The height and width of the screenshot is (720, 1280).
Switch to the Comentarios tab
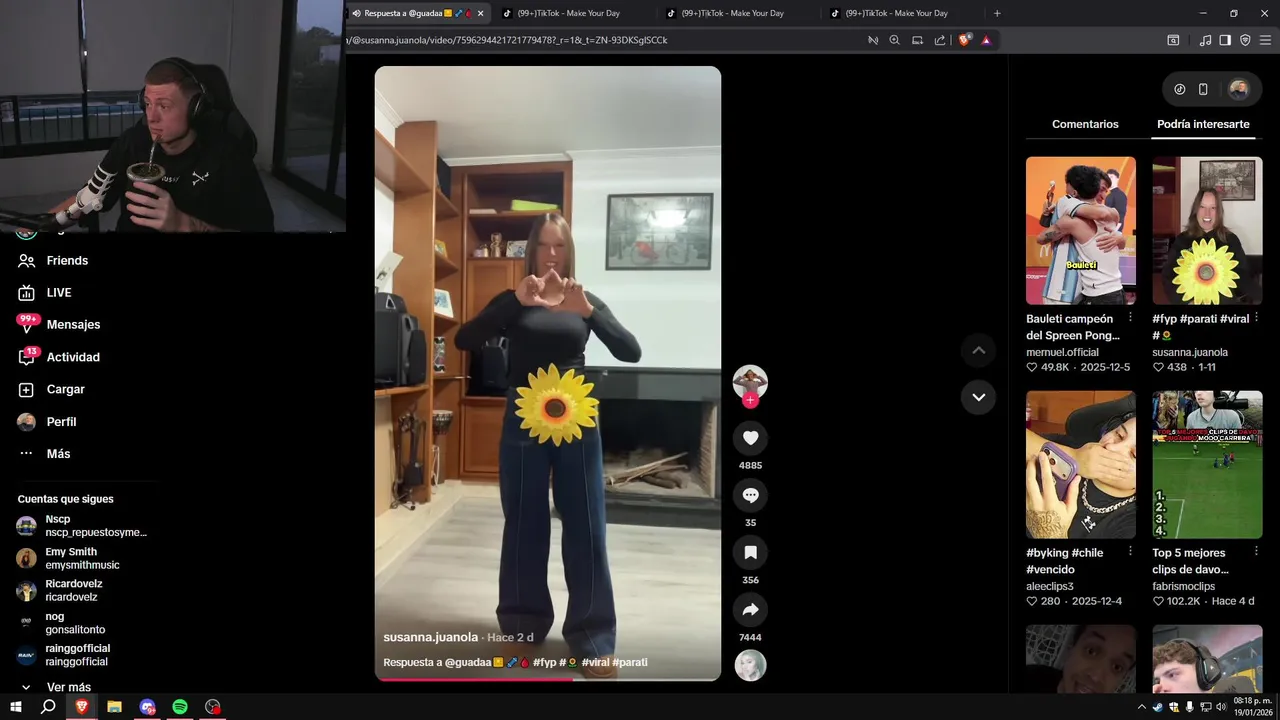[1085, 124]
